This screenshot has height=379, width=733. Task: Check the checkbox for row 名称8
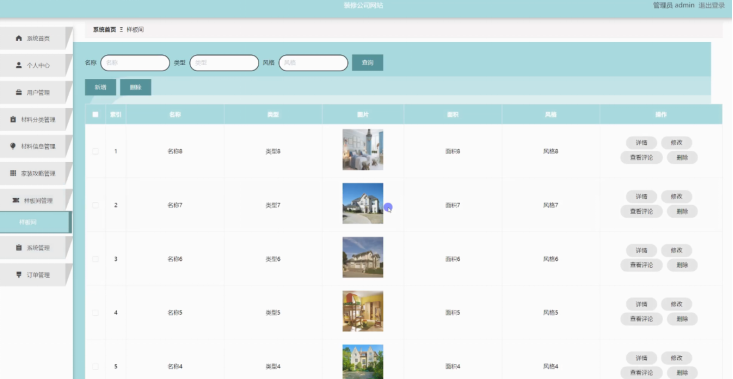click(95, 151)
